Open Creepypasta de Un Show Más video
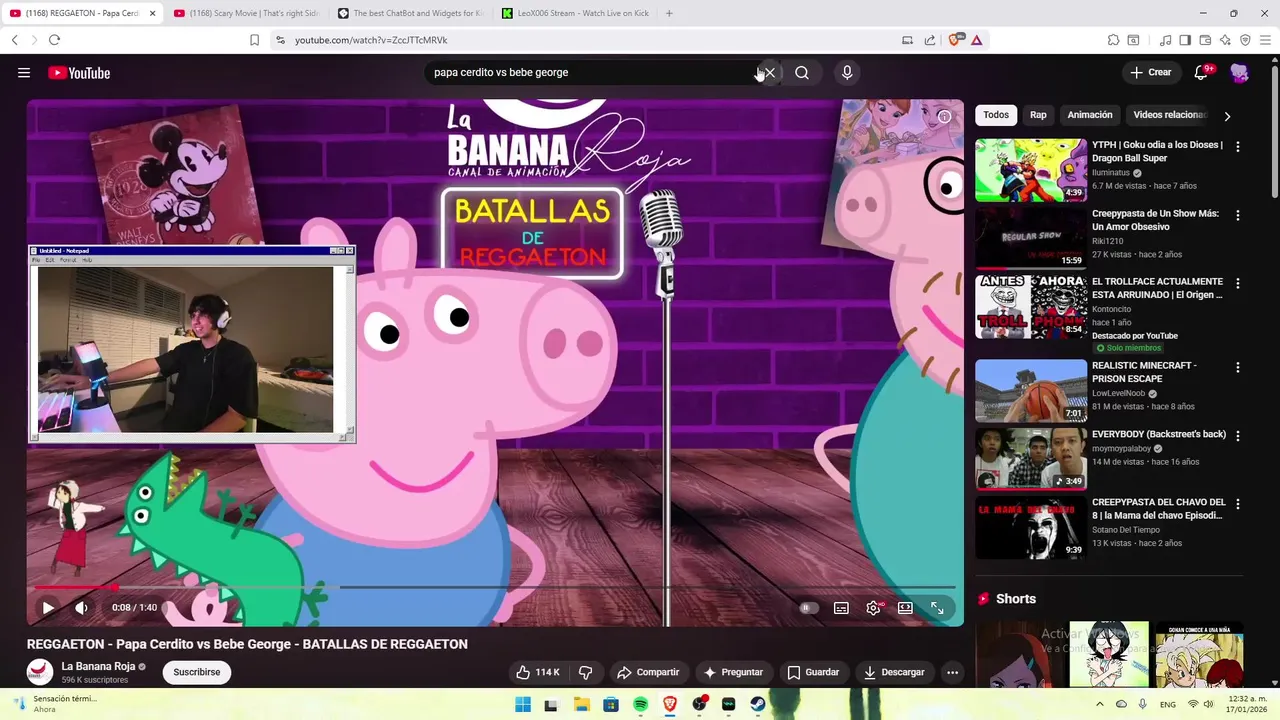Image resolution: width=1280 pixels, height=720 pixels. [1031, 238]
